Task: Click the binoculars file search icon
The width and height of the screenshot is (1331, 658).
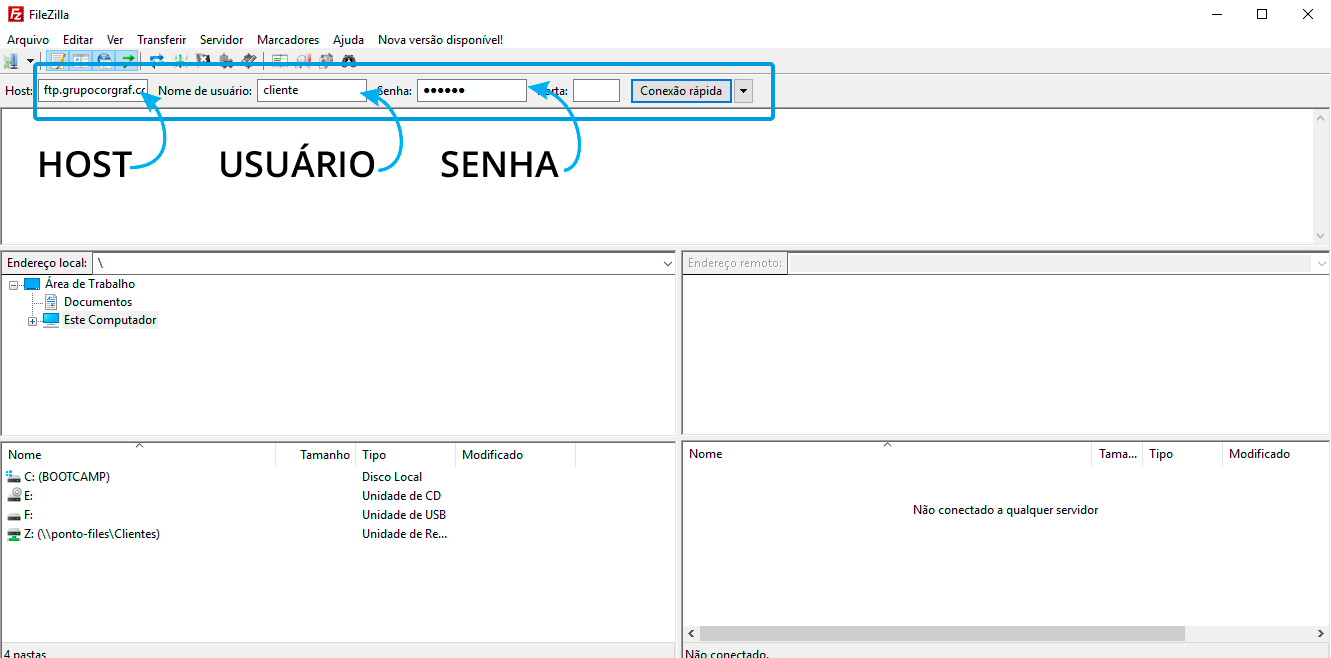Action: [x=348, y=60]
